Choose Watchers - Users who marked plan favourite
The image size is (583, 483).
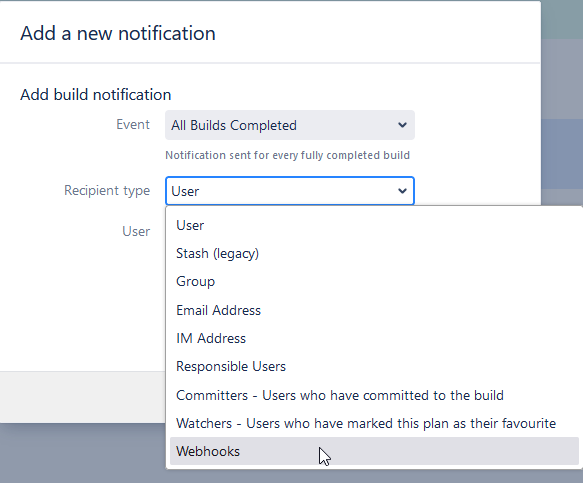pos(374,424)
